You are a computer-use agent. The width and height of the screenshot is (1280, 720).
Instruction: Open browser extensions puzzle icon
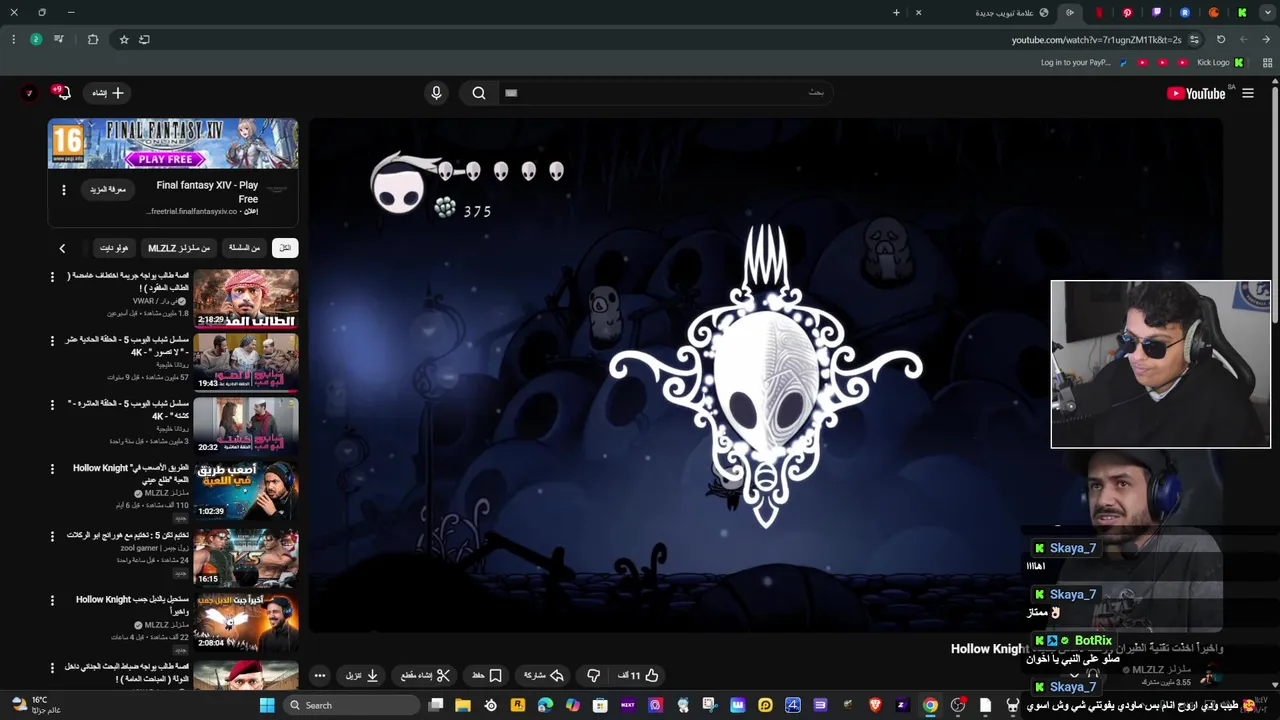pos(93,40)
